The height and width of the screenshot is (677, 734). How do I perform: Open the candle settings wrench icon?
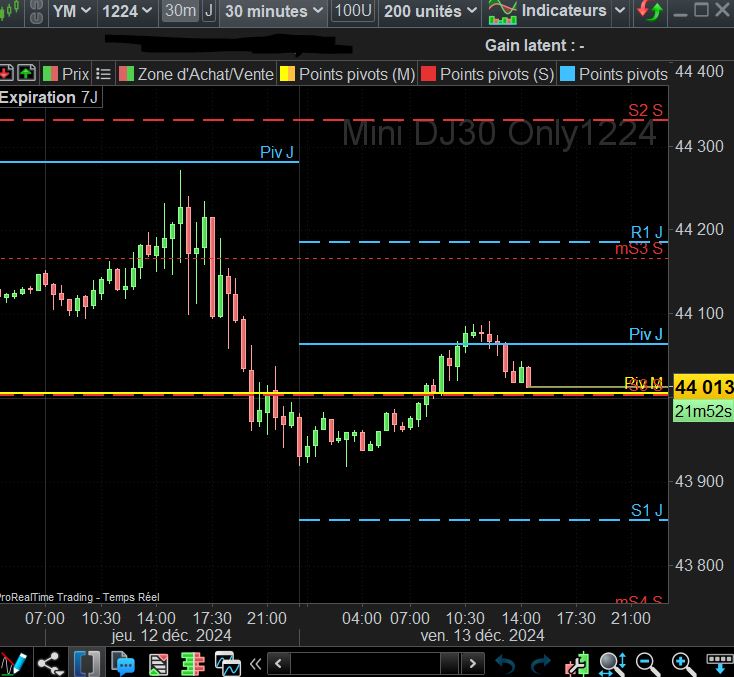578,664
